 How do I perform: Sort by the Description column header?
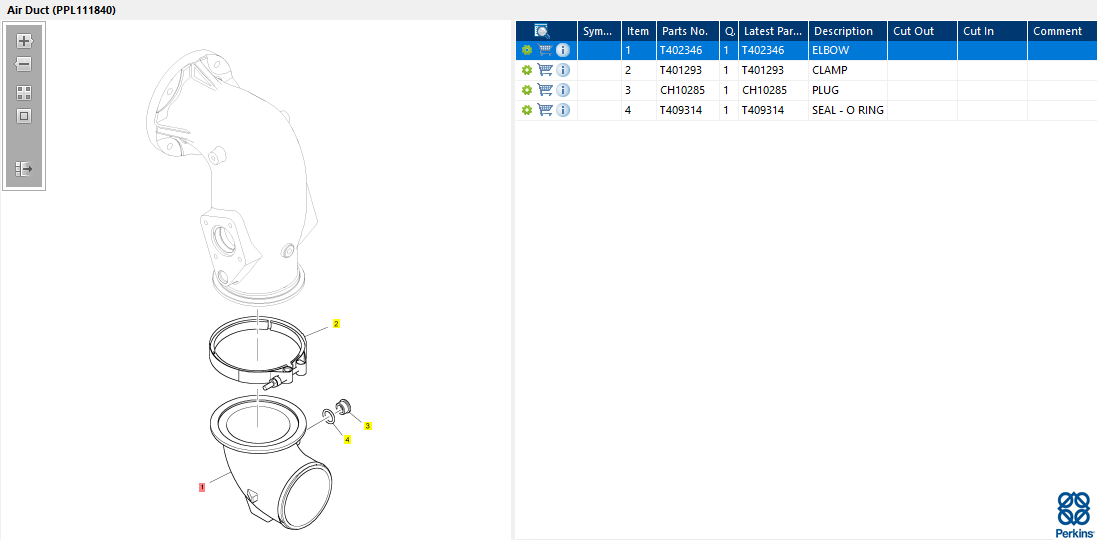click(x=848, y=31)
